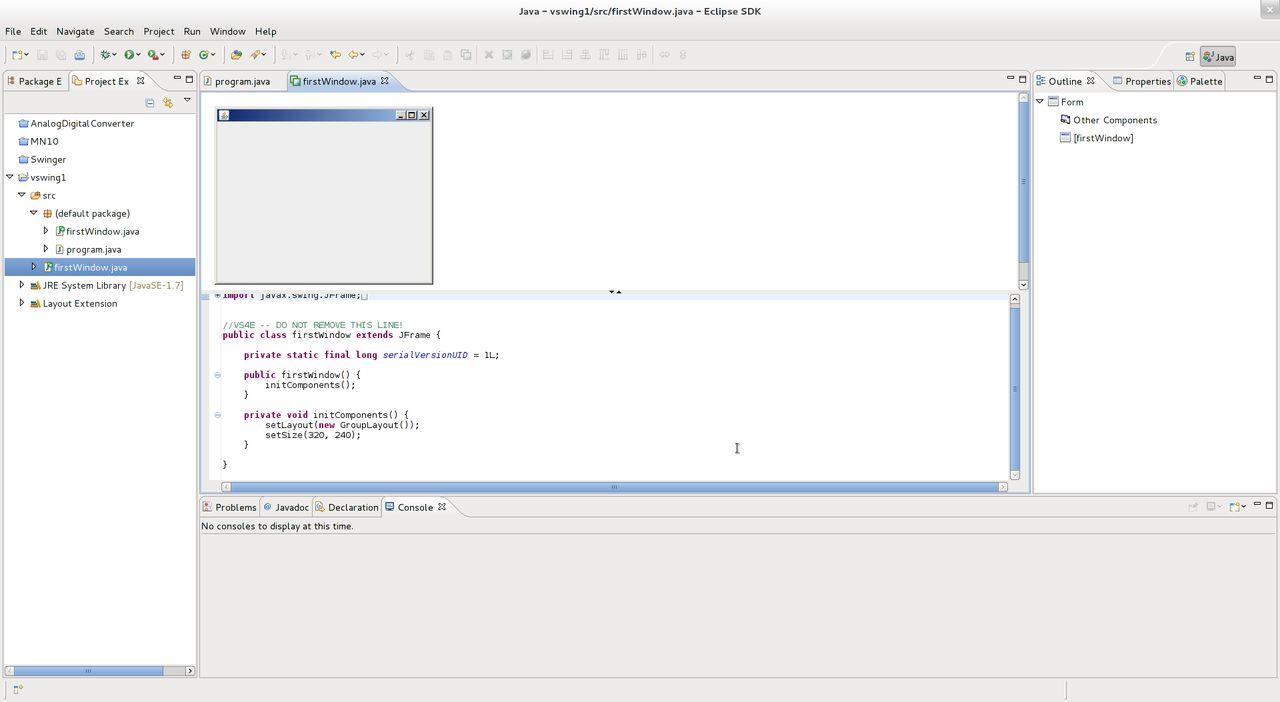This screenshot has height=702, width=1280.
Task: Open the New Java Class dropdown arrow
Action: click(x=214, y=55)
